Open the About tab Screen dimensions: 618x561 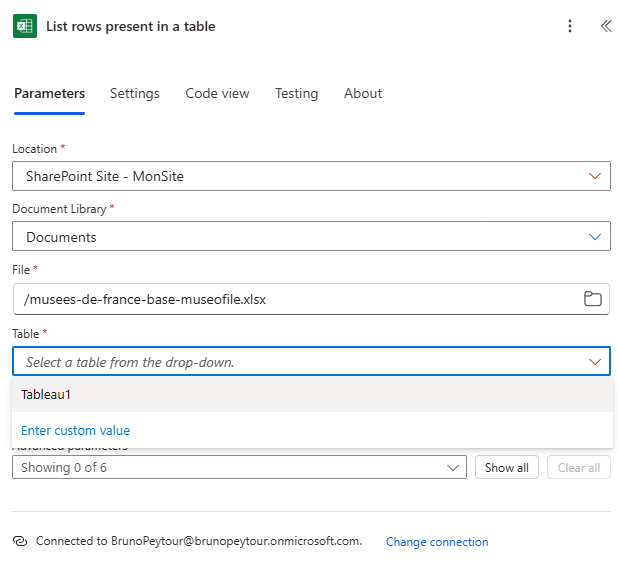pos(363,93)
